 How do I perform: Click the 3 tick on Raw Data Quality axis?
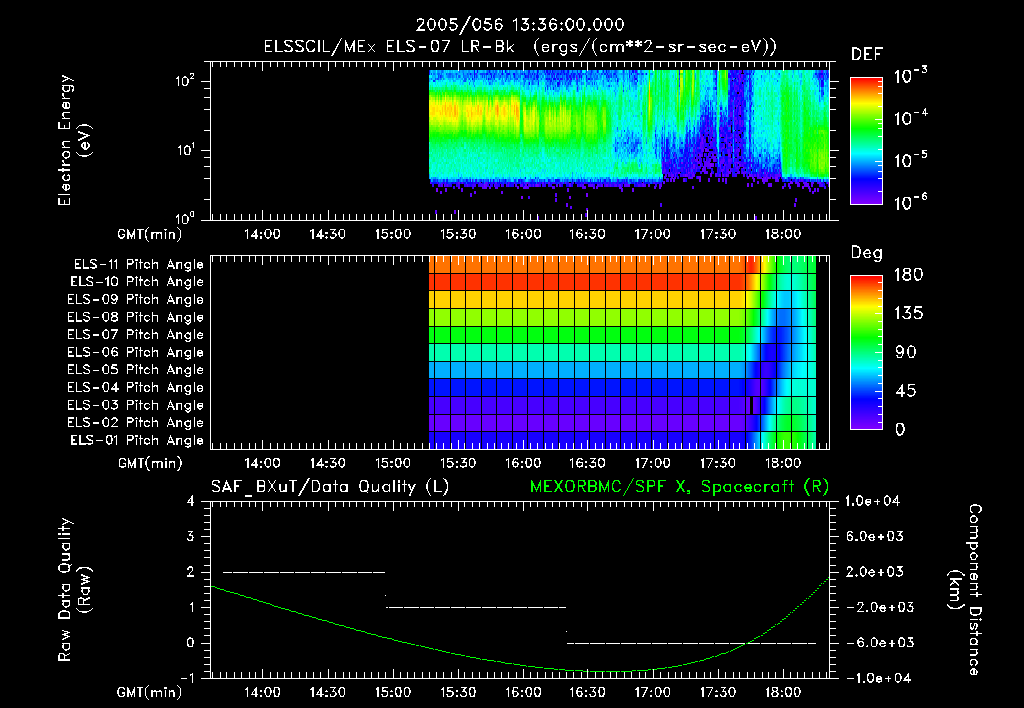tap(191, 537)
